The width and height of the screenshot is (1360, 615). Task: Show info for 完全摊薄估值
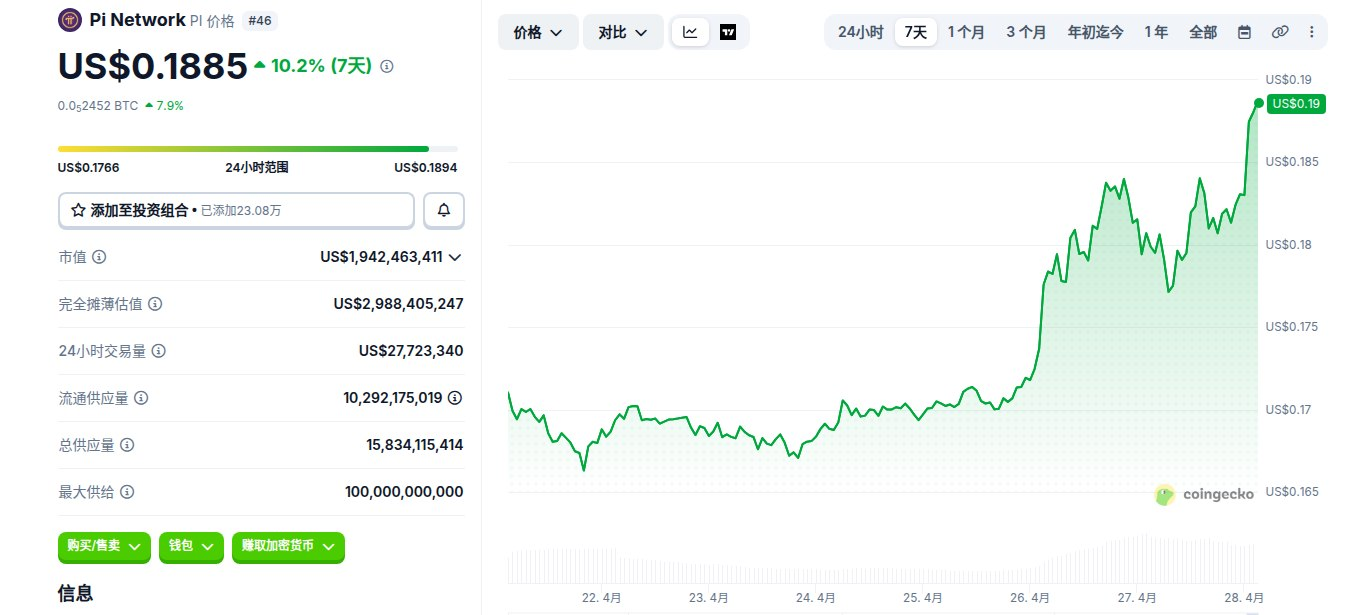click(155, 304)
